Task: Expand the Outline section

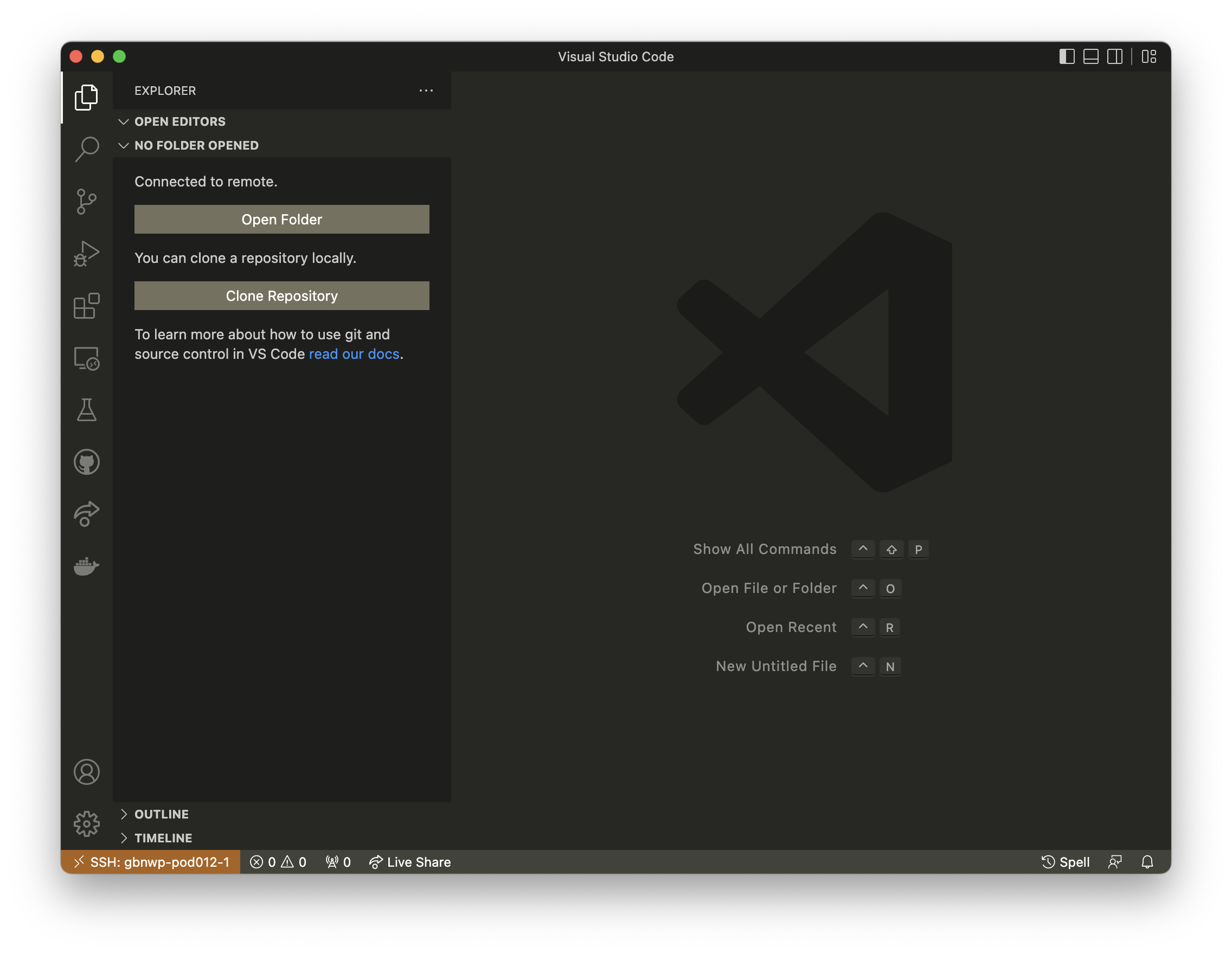Action: (x=282, y=814)
